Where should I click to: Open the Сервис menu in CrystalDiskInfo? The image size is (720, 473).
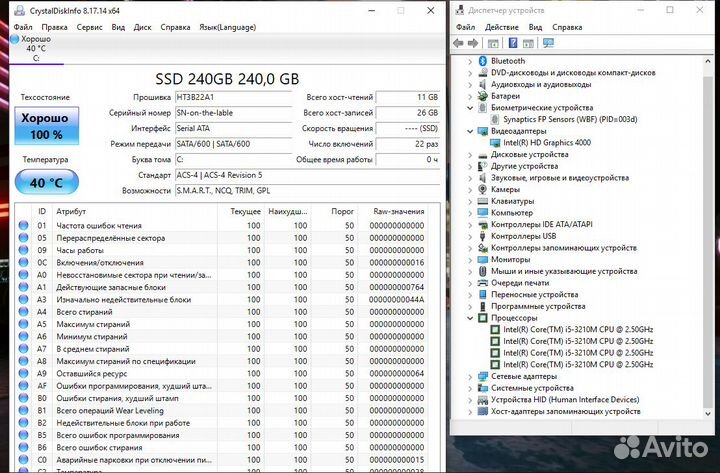pos(90,27)
